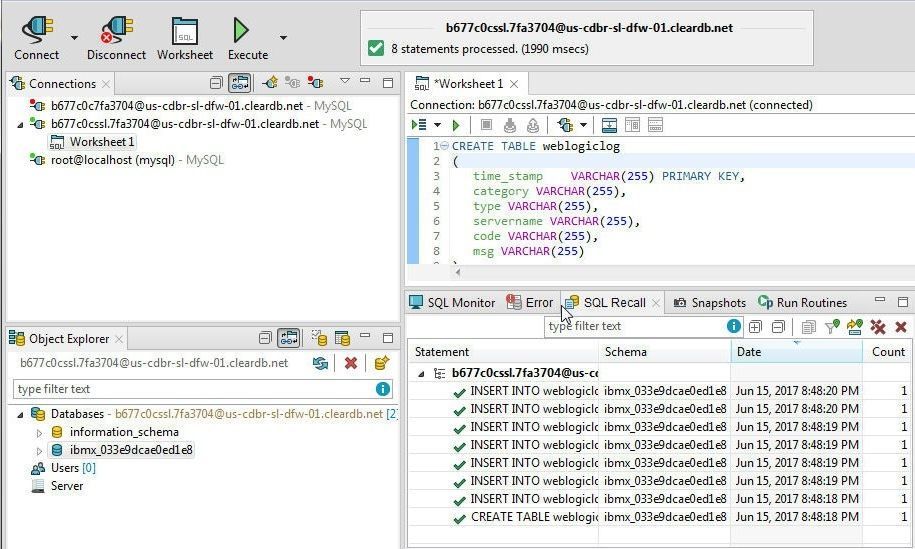Open the Connections panel view menu triangle

345,81
